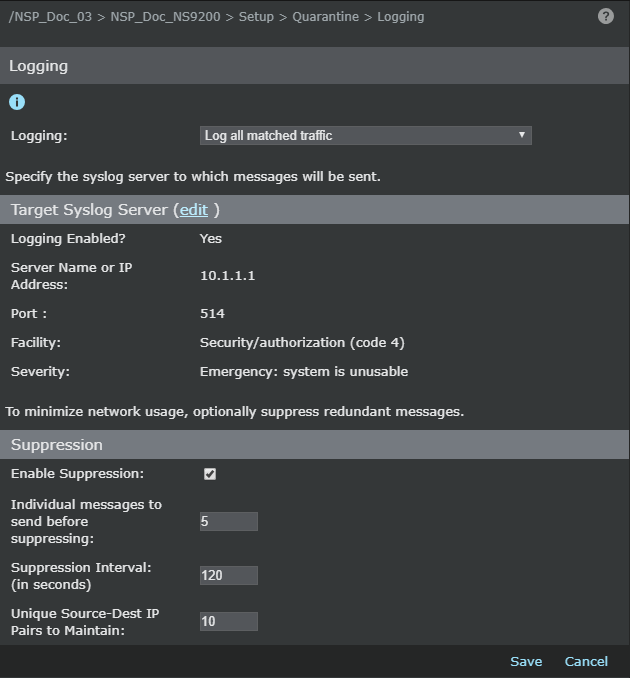Screen dimensions: 630x678
Task: Click the Security/authorization (code 4) facility value
Action: coord(302,342)
